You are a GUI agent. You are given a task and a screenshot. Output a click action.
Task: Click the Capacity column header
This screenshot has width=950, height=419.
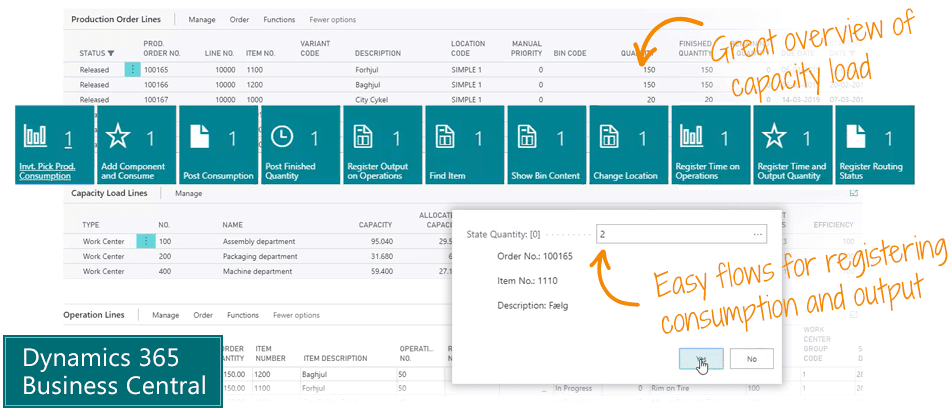(376, 225)
